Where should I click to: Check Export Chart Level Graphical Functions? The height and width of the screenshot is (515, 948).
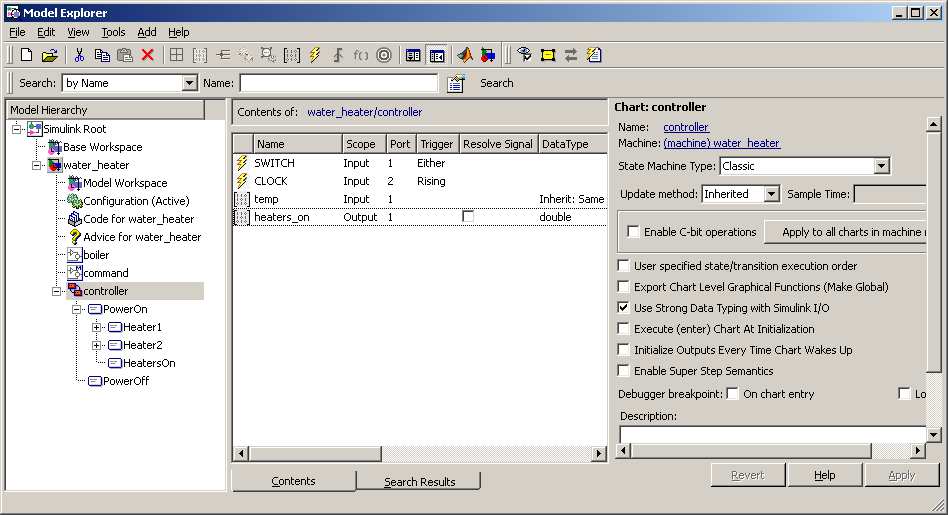(623, 287)
